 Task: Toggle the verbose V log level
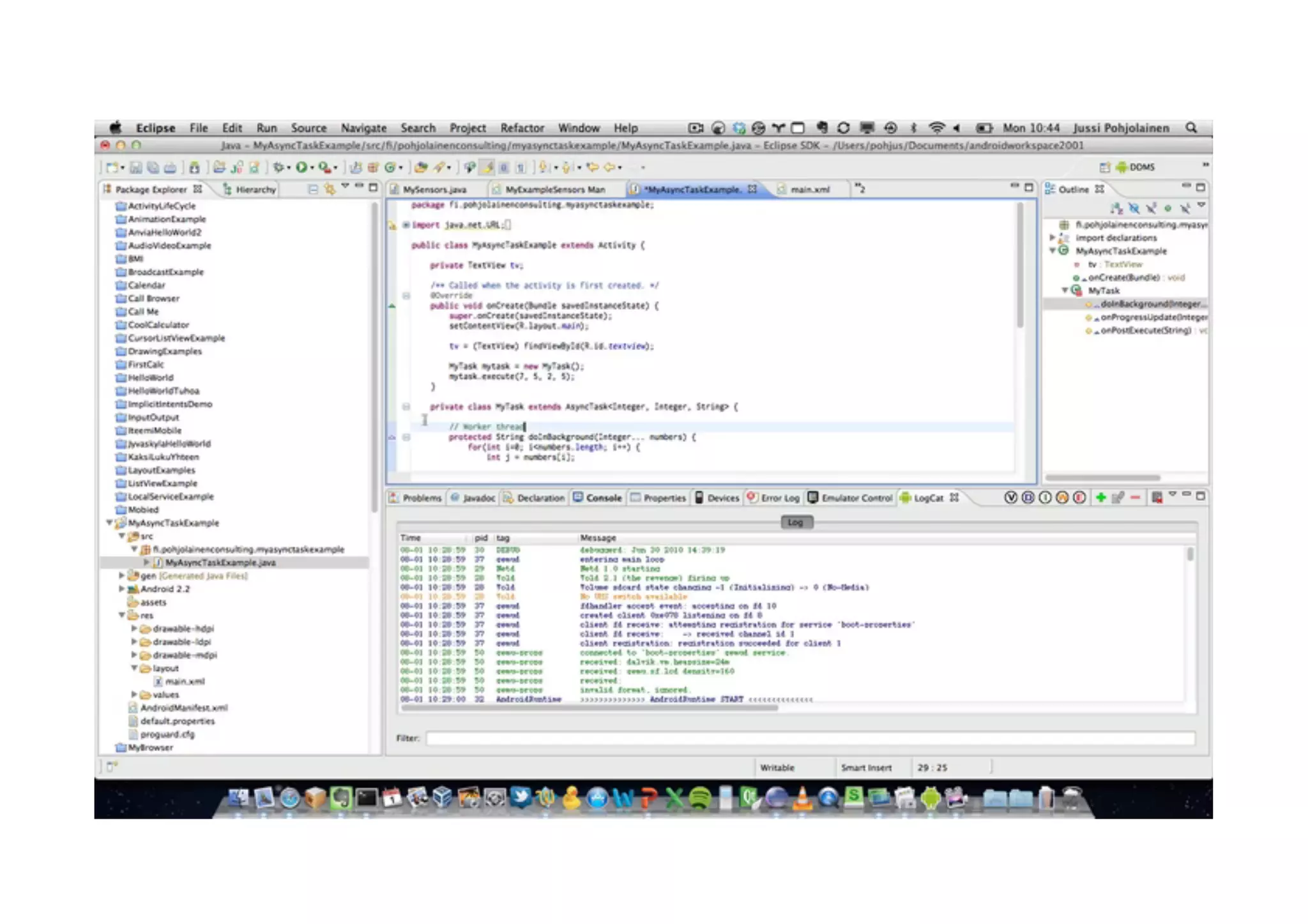(x=1010, y=497)
